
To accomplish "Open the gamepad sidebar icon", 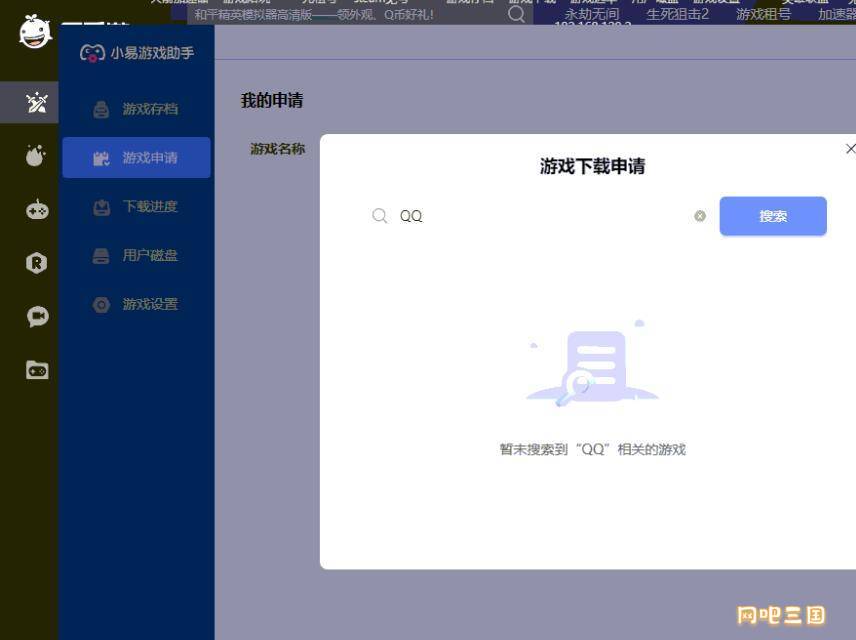I will pyautogui.click(x=37, y=210).
